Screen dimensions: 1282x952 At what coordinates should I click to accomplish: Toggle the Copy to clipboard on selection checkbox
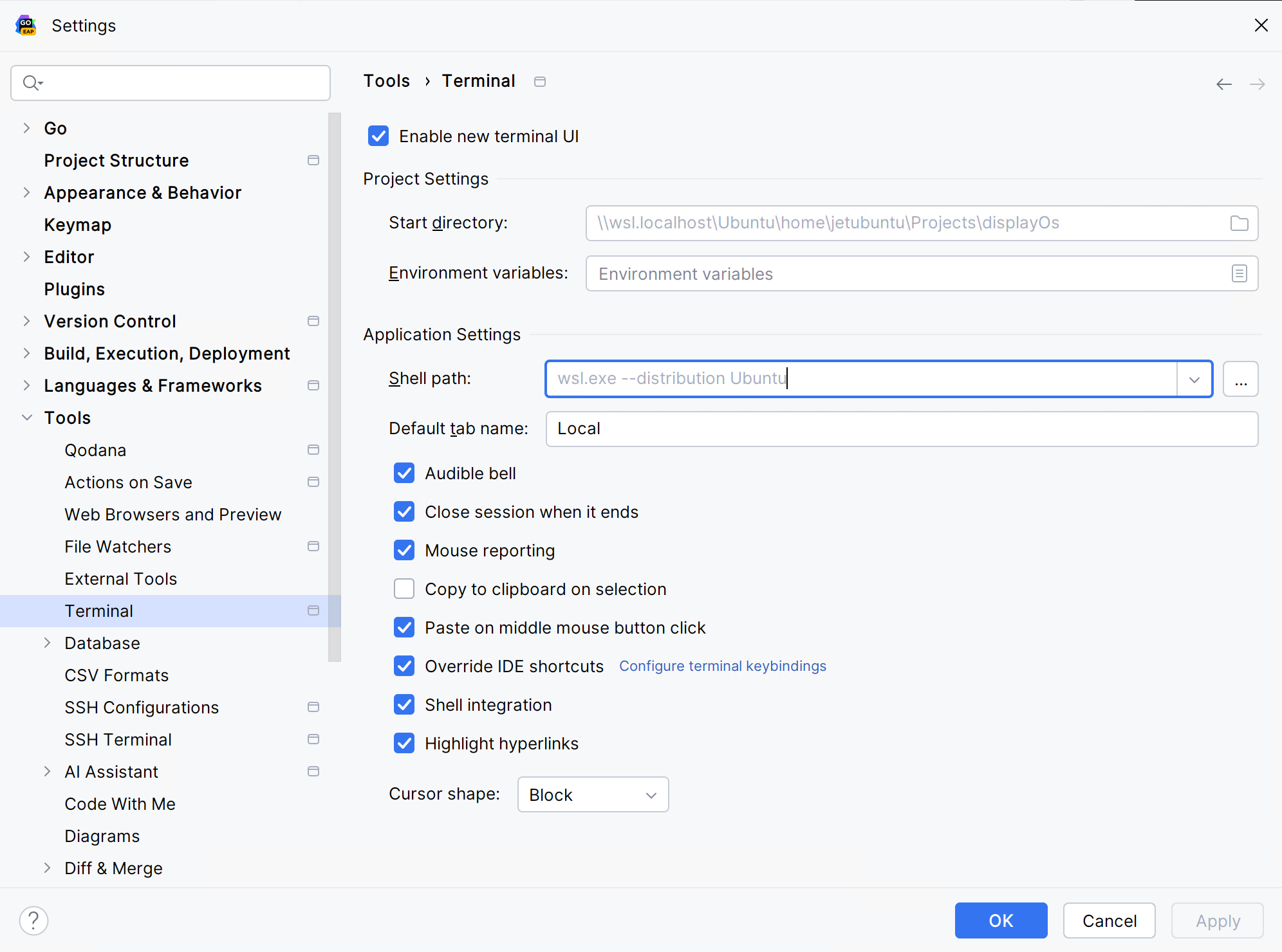tap(404, 589)
